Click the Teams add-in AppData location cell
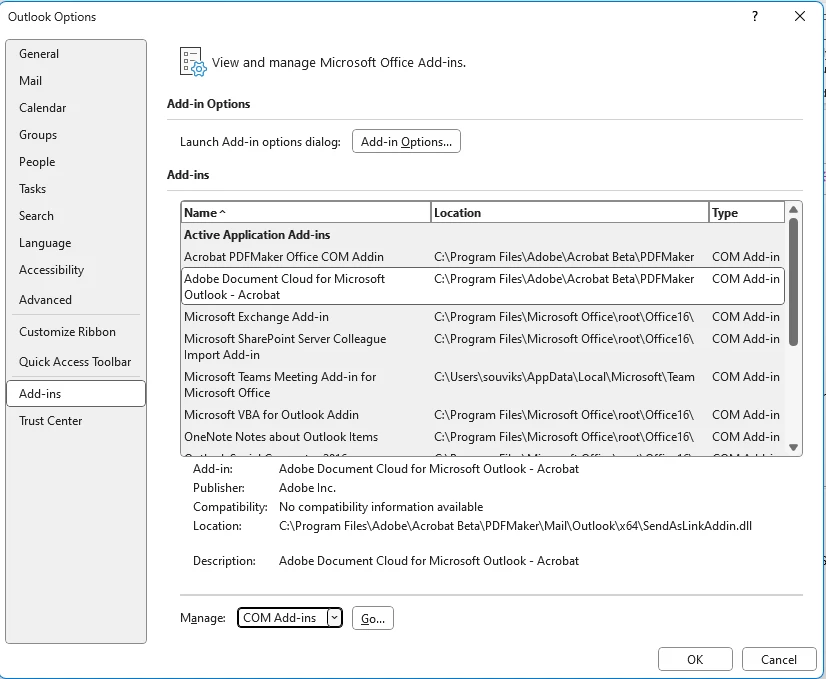Image resolution: width=826 pixels, height=679 pixels. (x=564, y=377)
